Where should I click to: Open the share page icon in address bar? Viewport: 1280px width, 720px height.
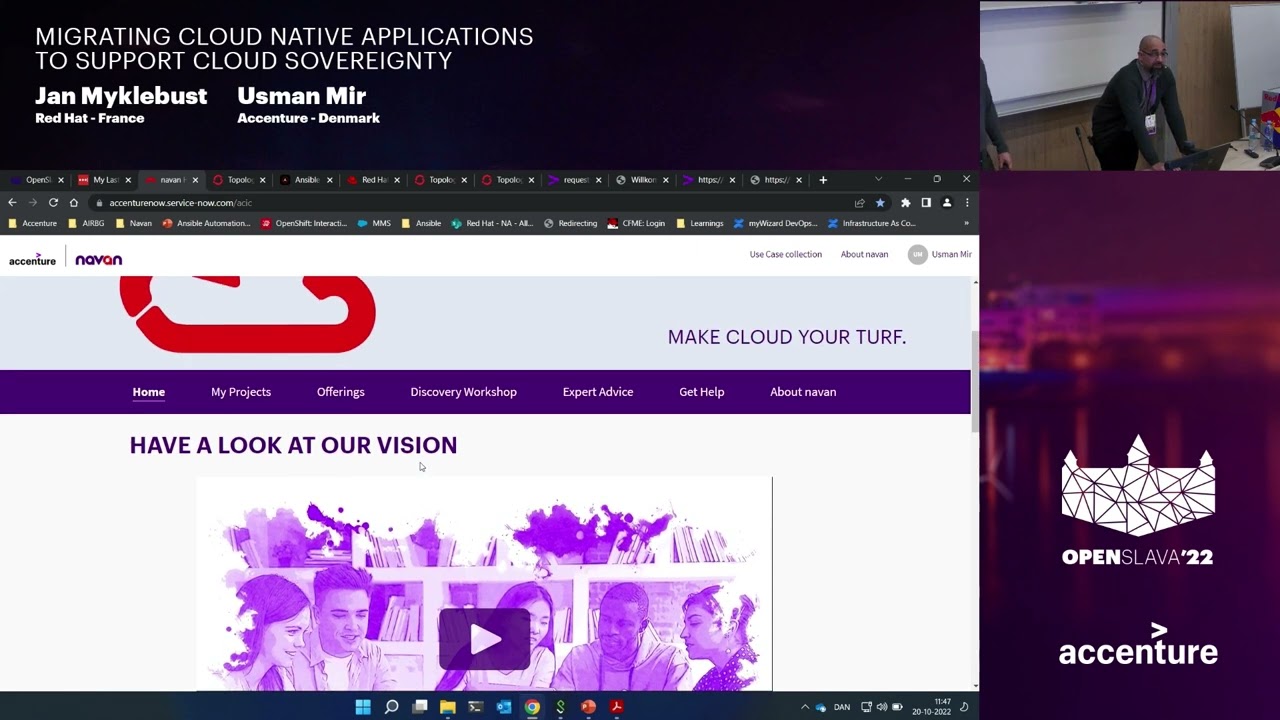(x=859, y=203)
